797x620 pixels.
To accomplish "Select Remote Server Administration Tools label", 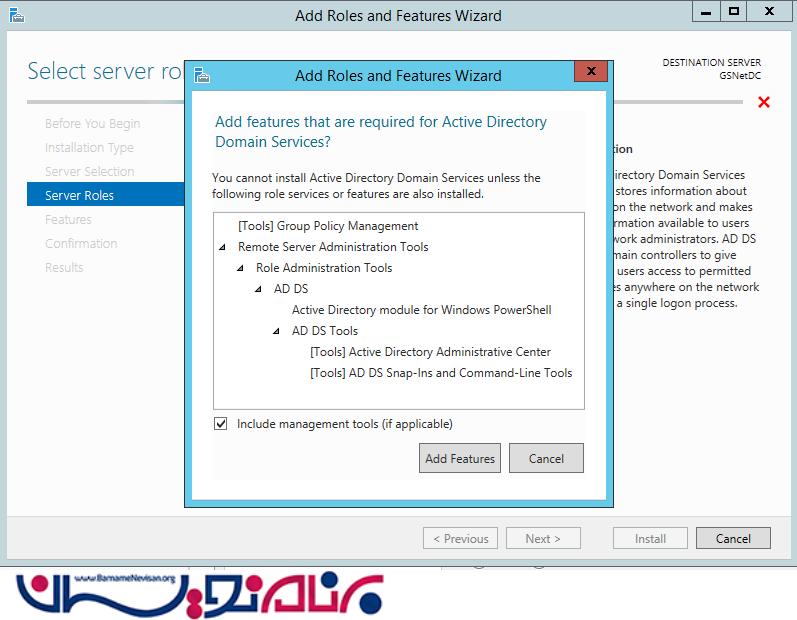I will pos(333,246).
